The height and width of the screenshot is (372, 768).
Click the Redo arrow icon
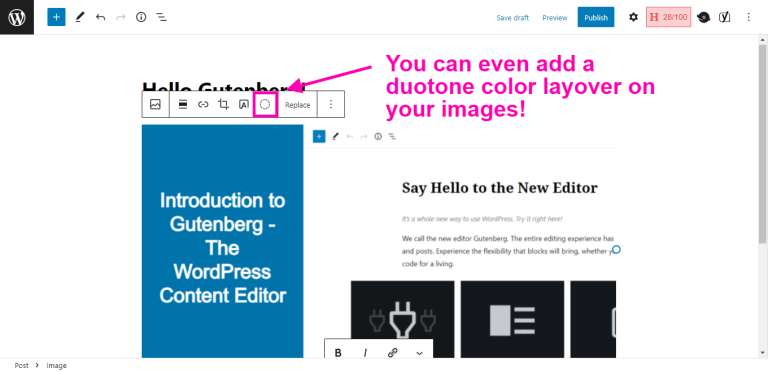[x=120, y=17]
